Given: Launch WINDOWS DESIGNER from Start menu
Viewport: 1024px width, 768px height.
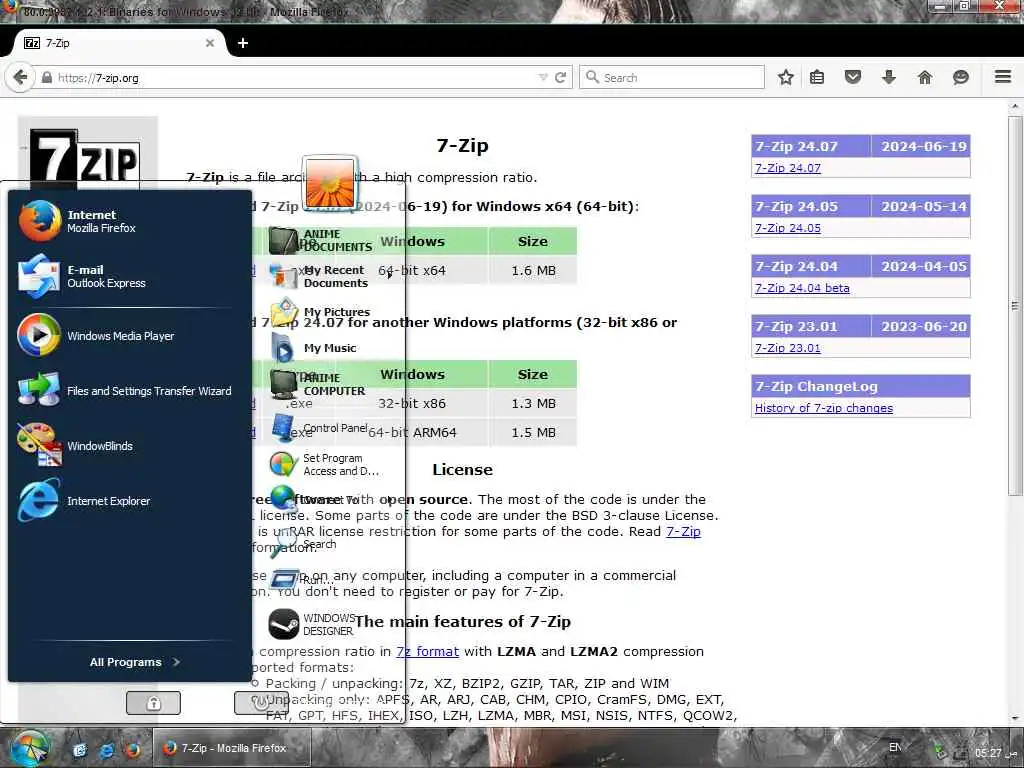Looking at the screenshot, I should (311, 624).
